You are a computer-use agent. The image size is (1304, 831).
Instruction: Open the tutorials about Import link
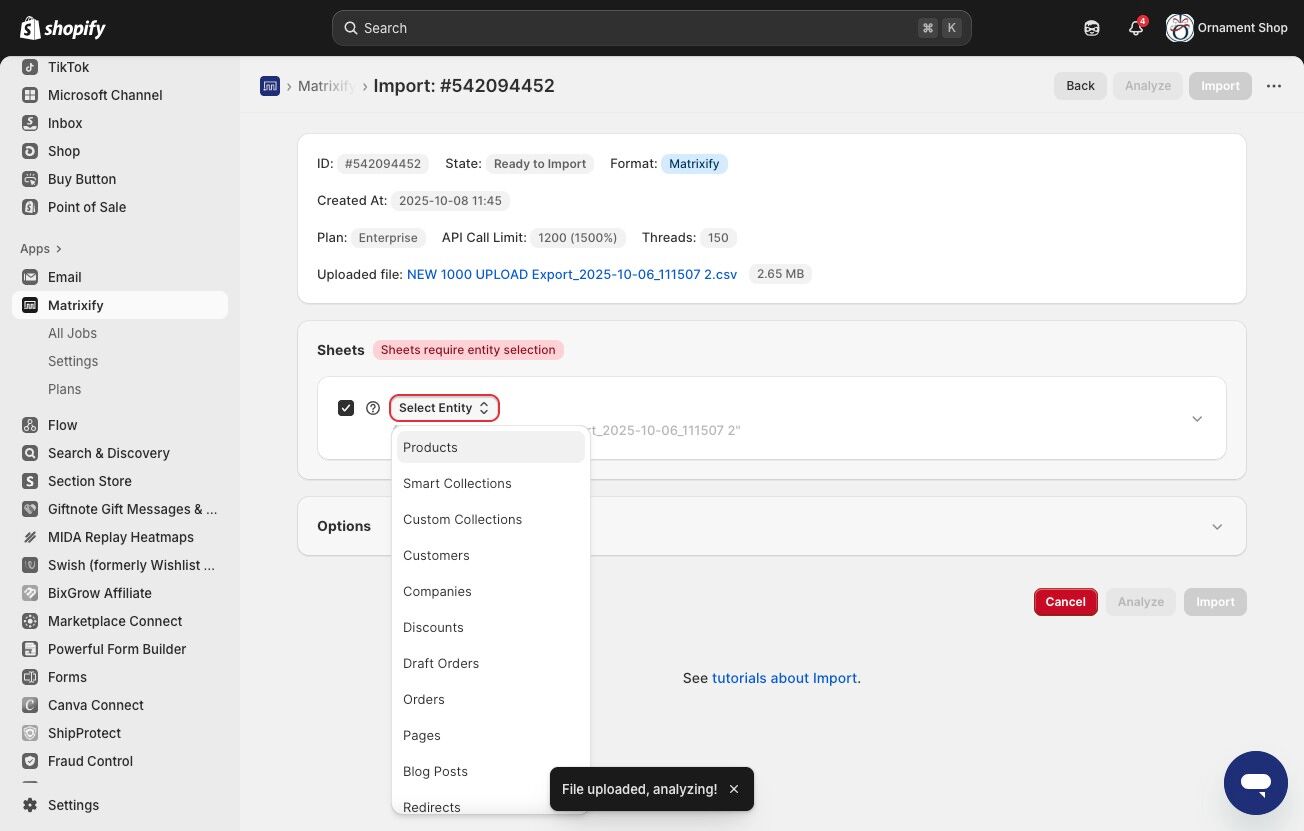tap(784, 678)
